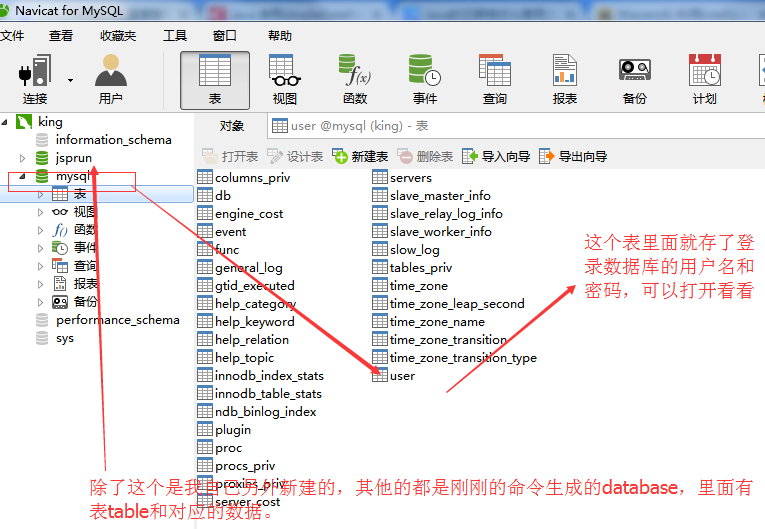Click the 导入向导 button

point(496,156)
